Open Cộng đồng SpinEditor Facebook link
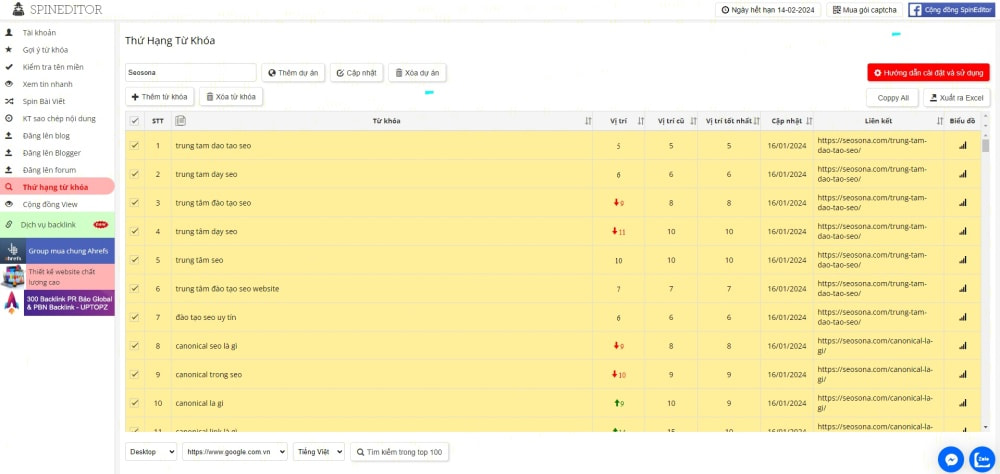This screenshot has height=474, width=1000. point(950,10)
